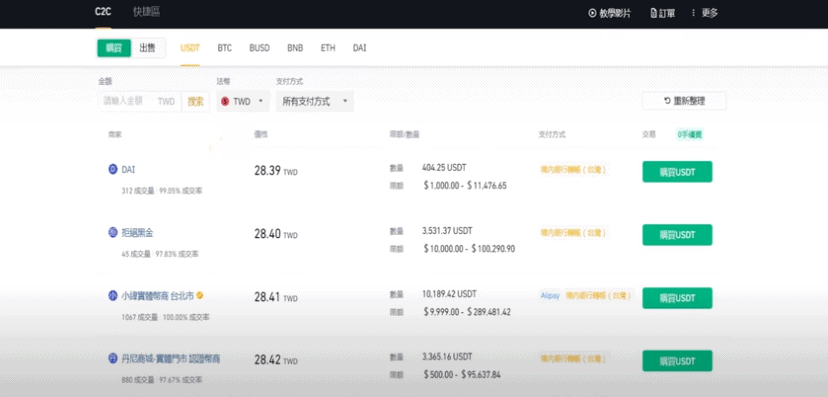This screenshot has height=397, width=828.
Task: Click the 3,365.16 USDT quantity
Action: [x=447, y=356]
